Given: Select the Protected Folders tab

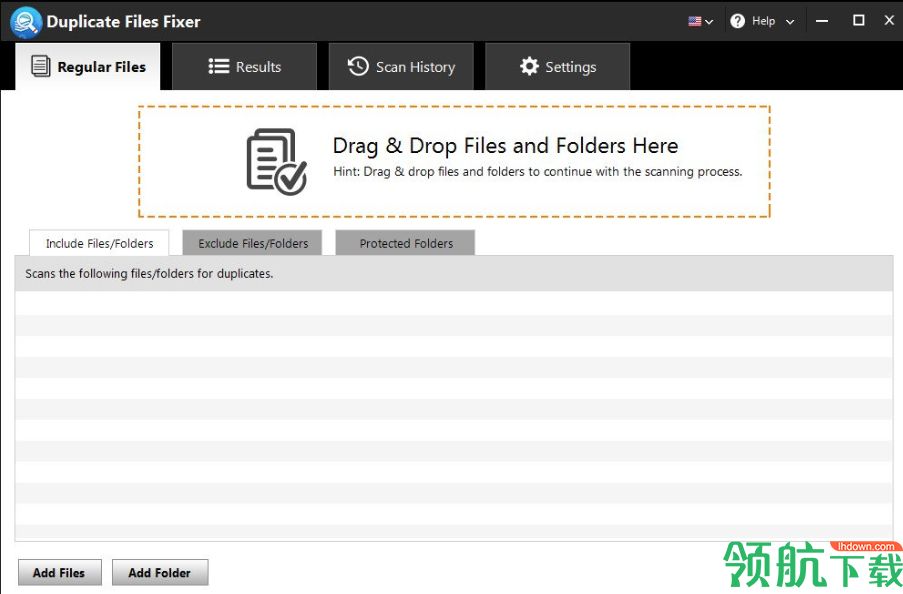Looking at the screenshot, I should click(x=405, y=243).
